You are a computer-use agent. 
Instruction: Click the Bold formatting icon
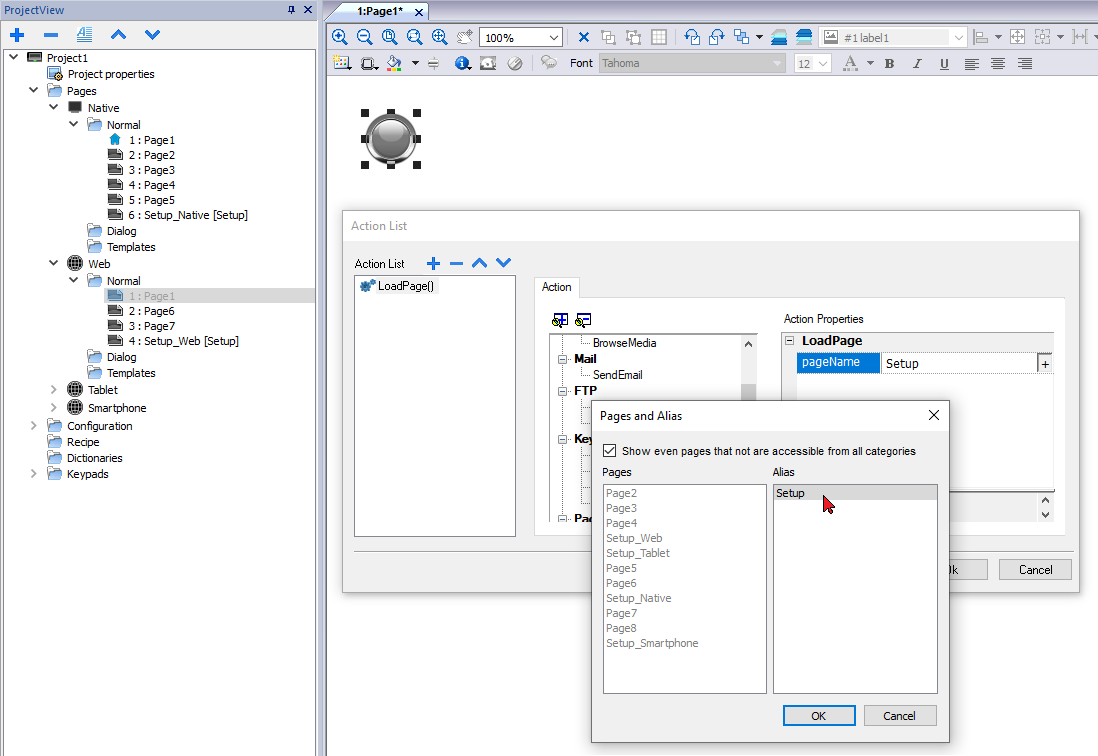click(x=890, y=63)
